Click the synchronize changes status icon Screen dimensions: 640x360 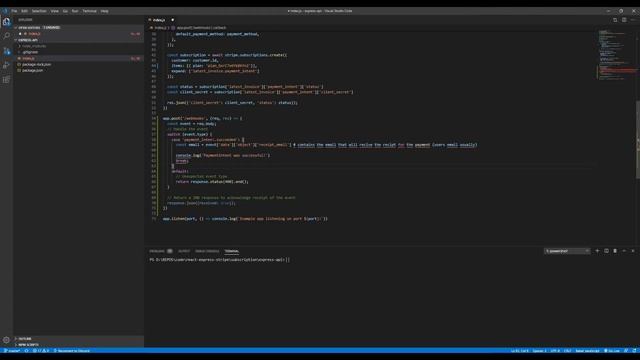(x=27, y=351)
